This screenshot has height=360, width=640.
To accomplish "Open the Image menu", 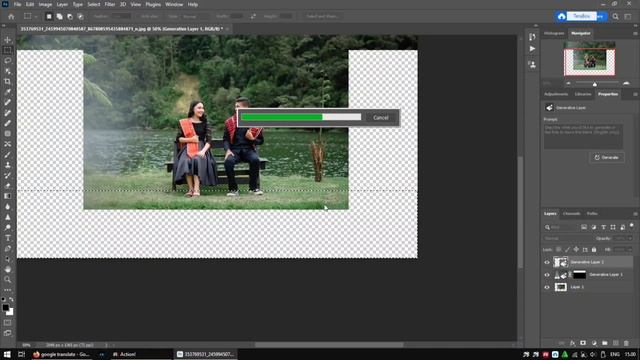I will pyautogui.click(x=45, y=4).
